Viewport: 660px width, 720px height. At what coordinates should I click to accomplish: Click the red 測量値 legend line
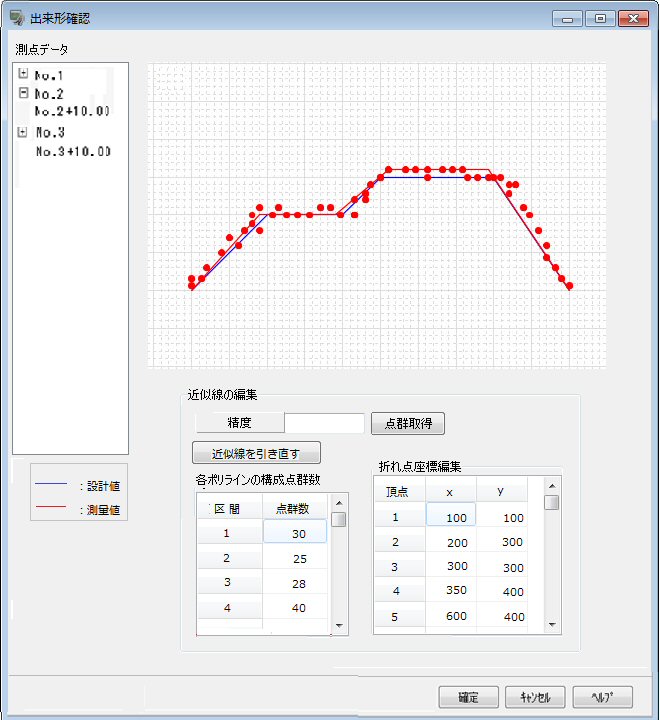[x=51, y=507]
